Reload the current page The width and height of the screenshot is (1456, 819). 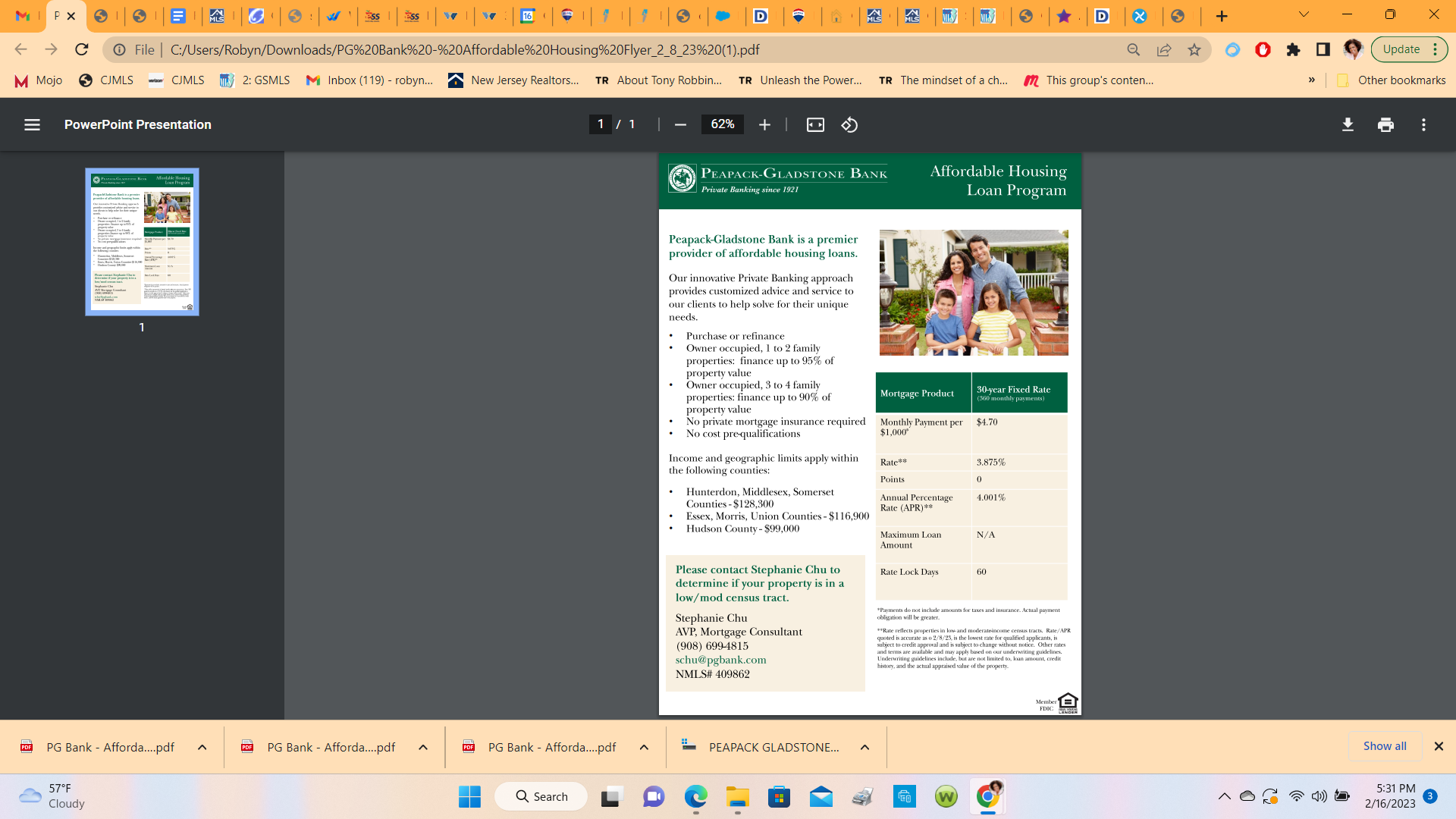[x=81, y=49]
